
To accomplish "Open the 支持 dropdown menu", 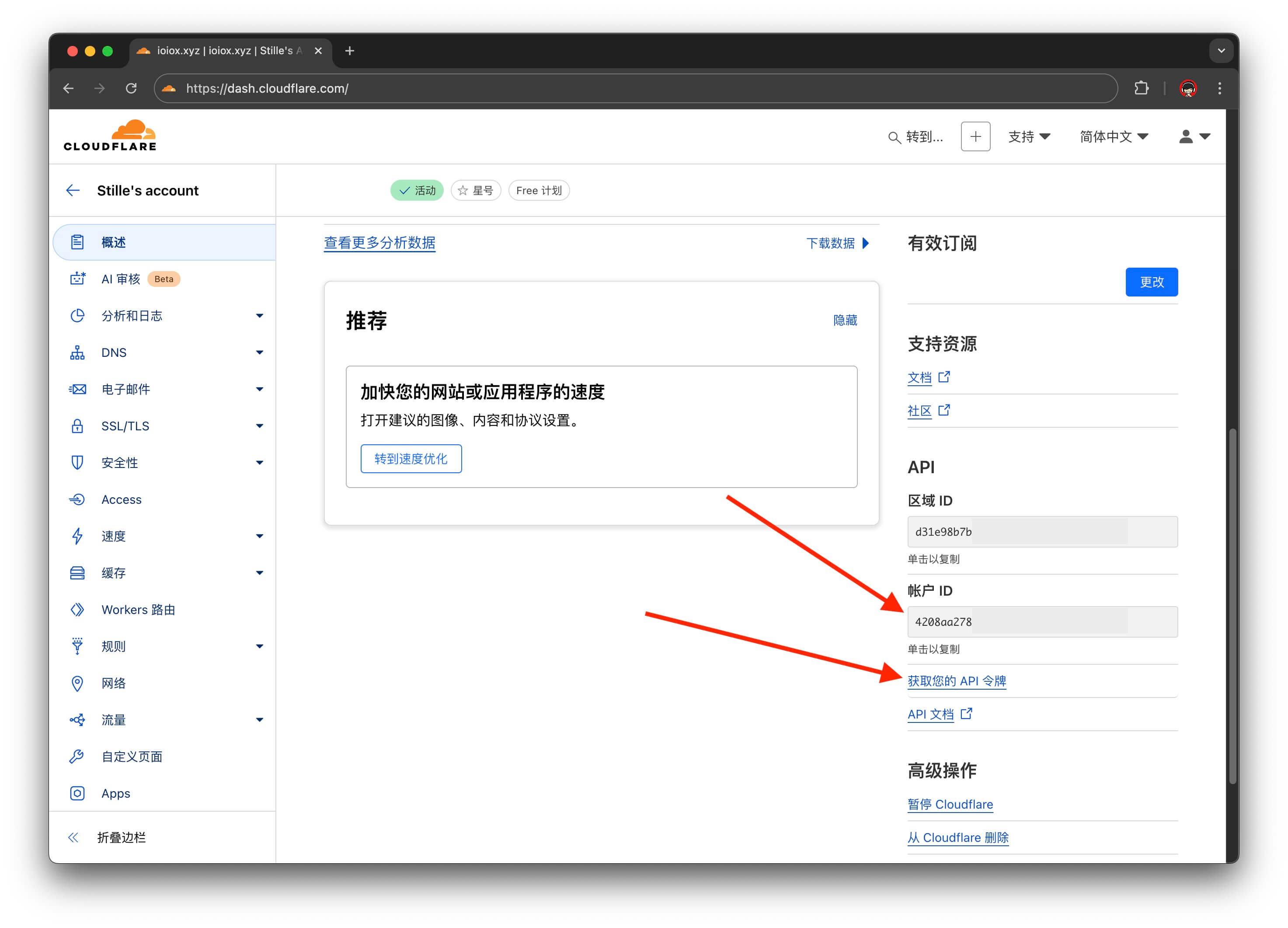I will point(1029,137).
